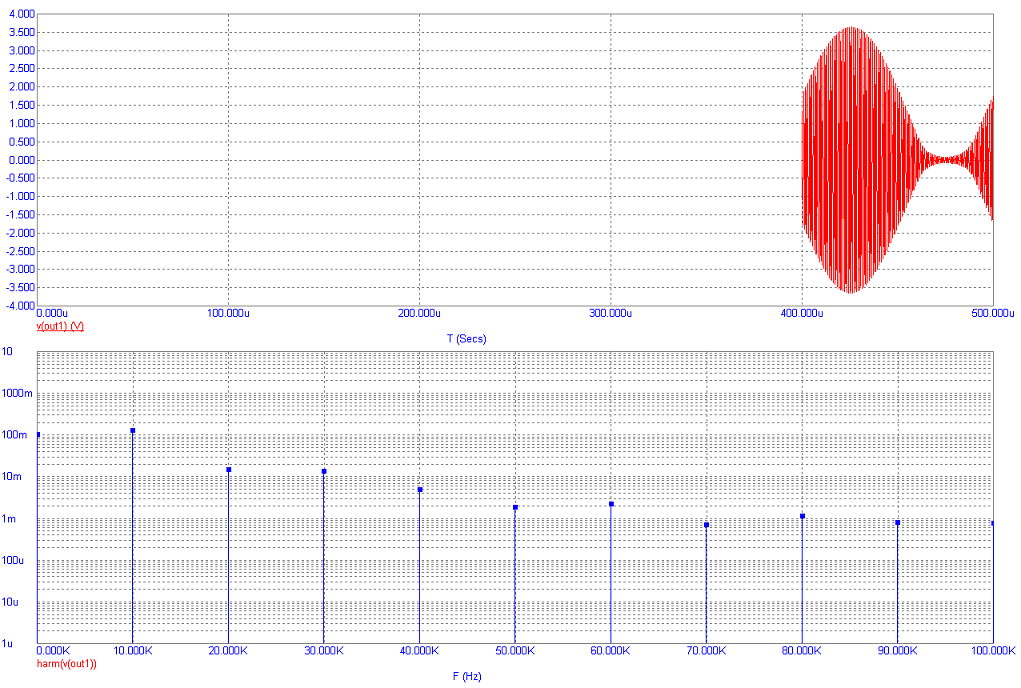Click the '70.000K' frequency axis label
The height and width of the screenshot is (688, 1021).
point(706,651)
